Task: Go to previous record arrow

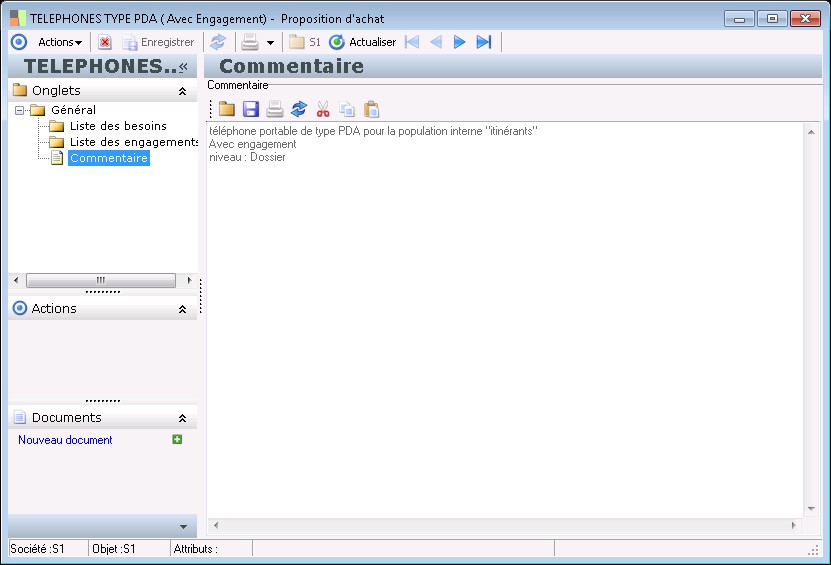Action: (x=436, y=42)
